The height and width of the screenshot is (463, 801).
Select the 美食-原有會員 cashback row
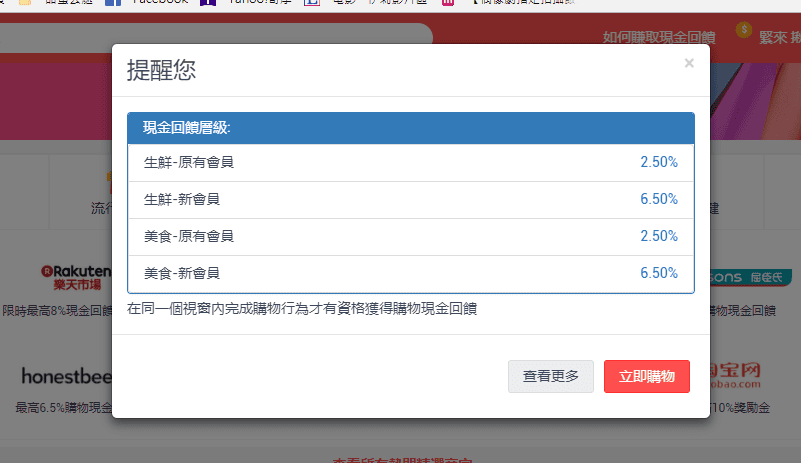[410, 236]
